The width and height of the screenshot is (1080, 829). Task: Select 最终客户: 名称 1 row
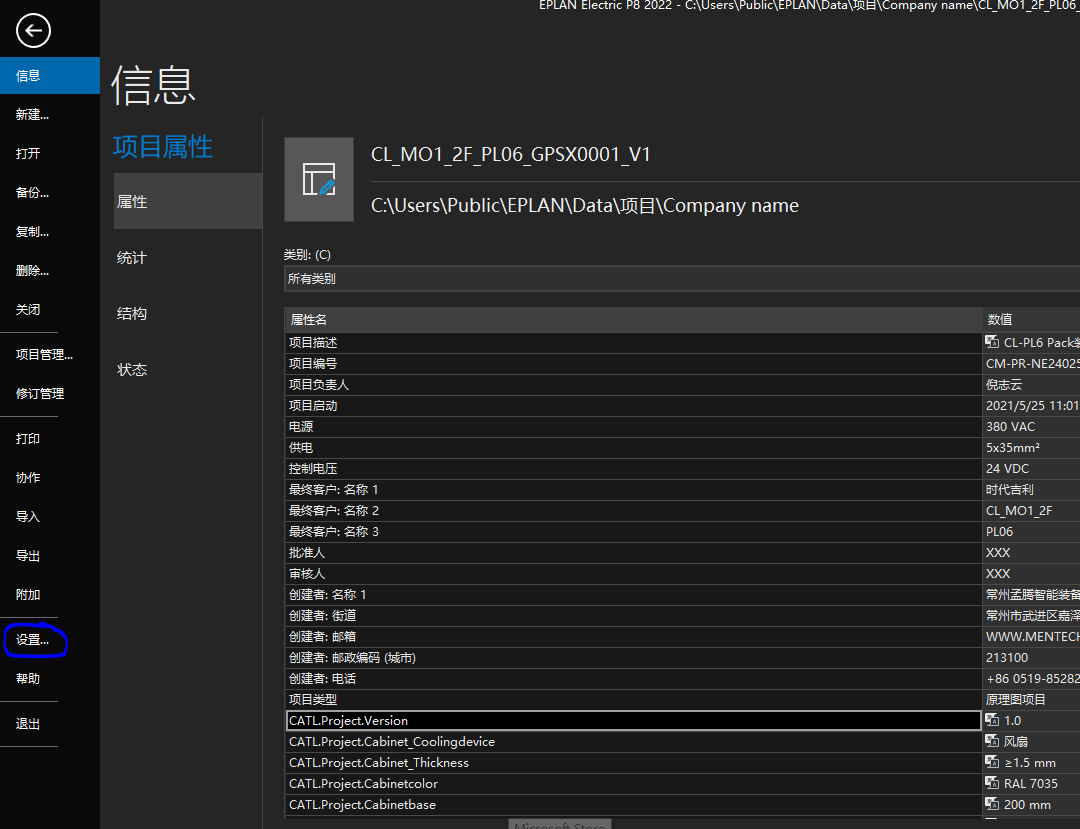(x=634, y=490)
